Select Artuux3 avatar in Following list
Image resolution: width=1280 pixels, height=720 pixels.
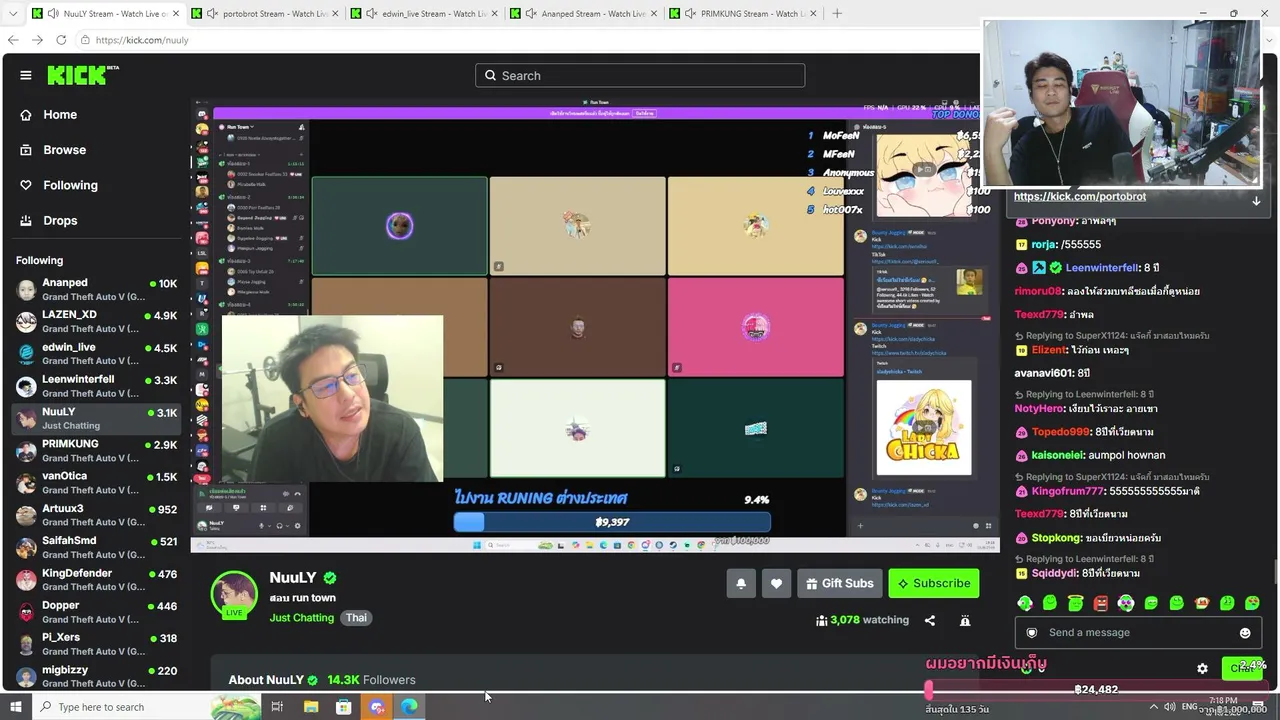click(26, 515)
